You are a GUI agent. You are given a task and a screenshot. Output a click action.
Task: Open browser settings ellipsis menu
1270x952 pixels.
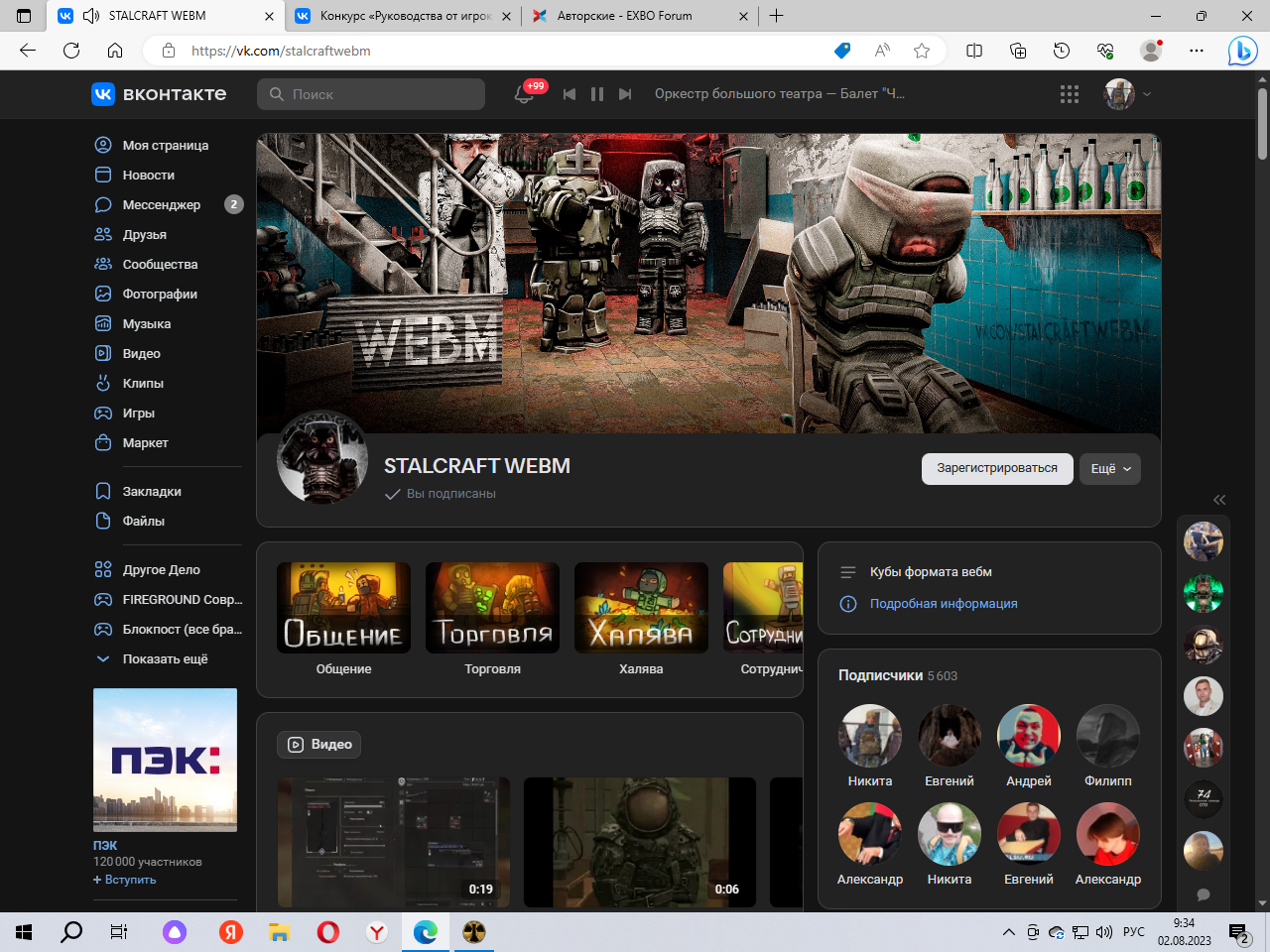click(x=1197, y=51)
